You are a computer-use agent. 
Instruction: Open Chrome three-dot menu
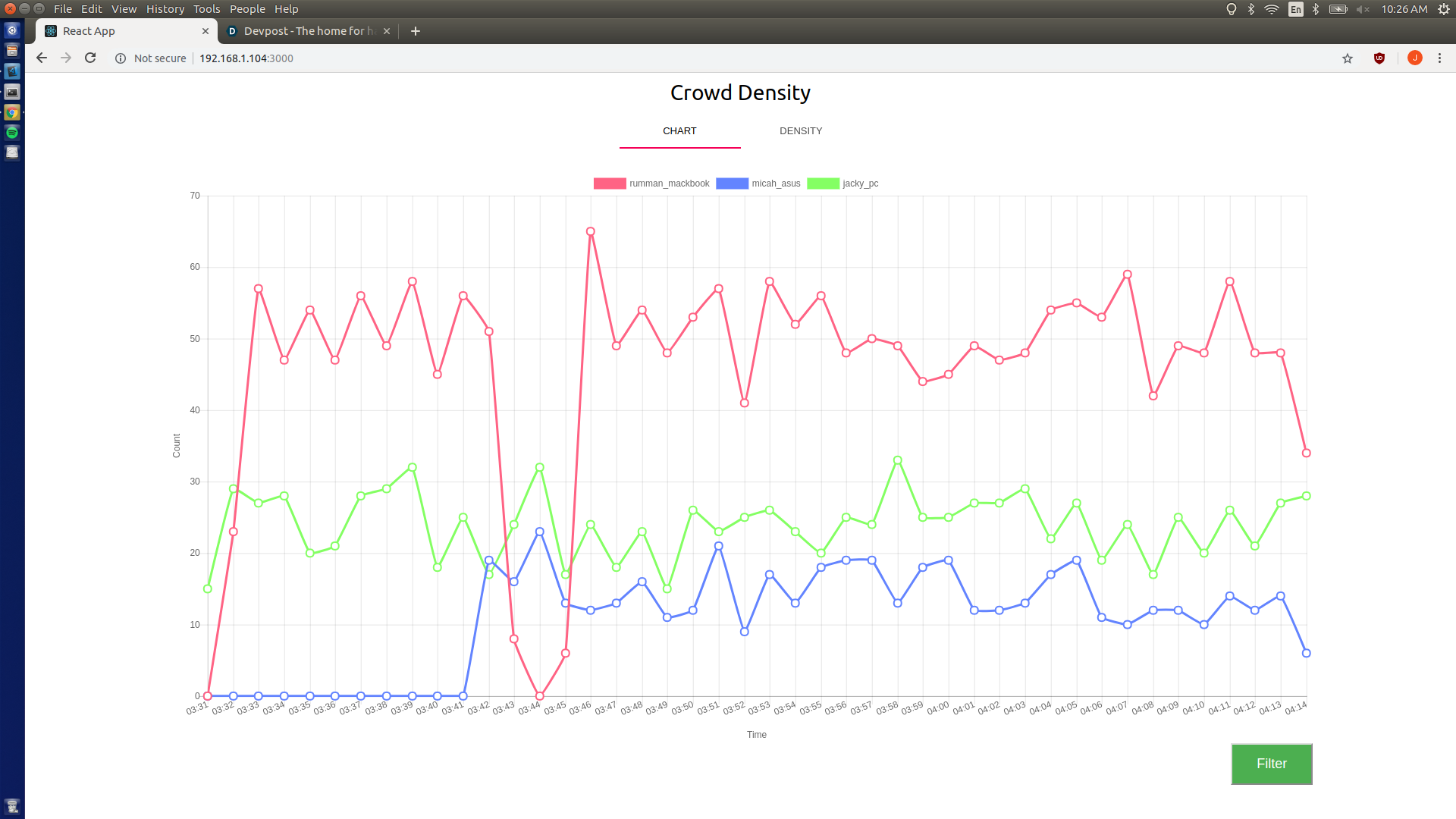[1439, 58]
